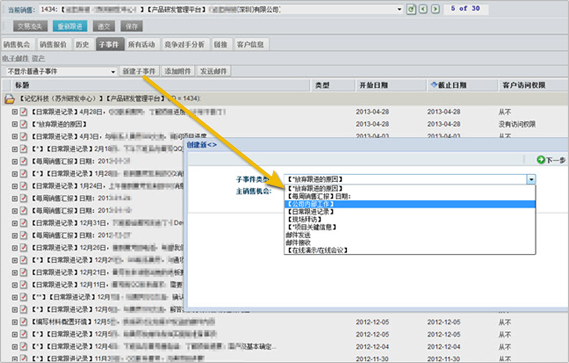Choose 项目关键信息 in the dropdown list

point(410,227)
